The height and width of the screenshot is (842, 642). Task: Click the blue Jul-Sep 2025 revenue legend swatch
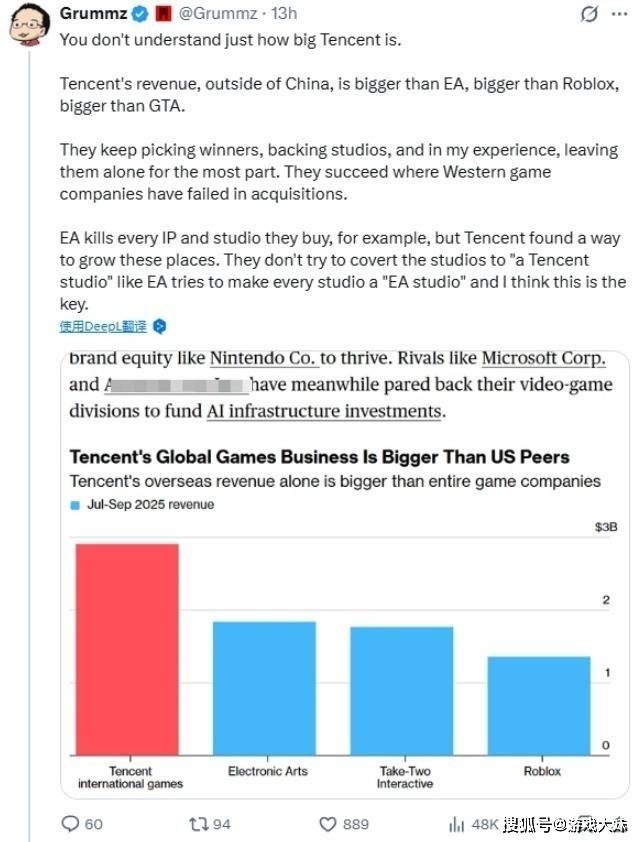(75, 505)
